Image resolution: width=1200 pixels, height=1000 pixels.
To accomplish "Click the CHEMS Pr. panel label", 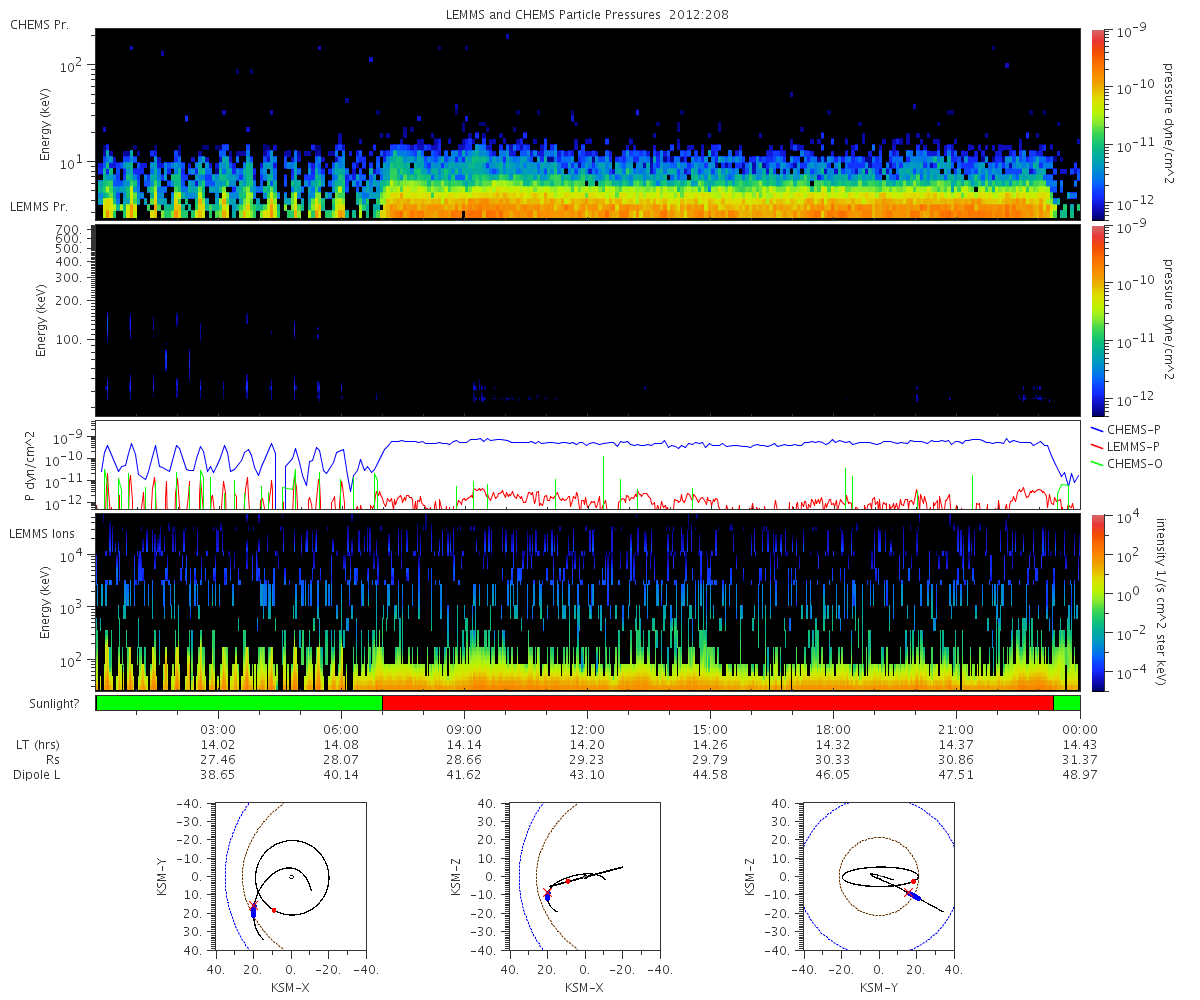I will pyautogui.click(x=40, y=24).
